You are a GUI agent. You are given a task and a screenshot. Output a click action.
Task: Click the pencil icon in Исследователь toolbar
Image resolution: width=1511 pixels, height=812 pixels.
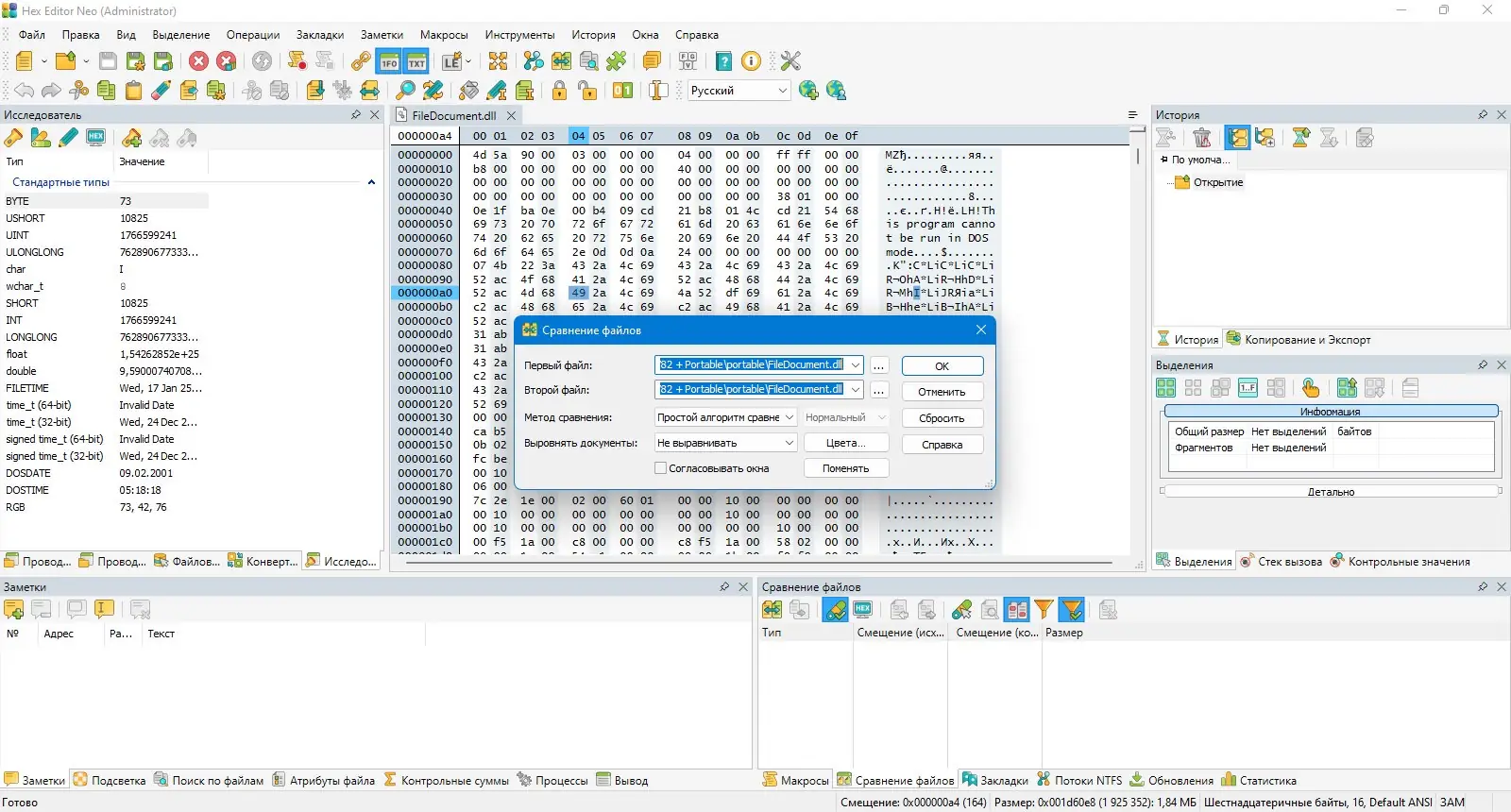tap(69, 138)
